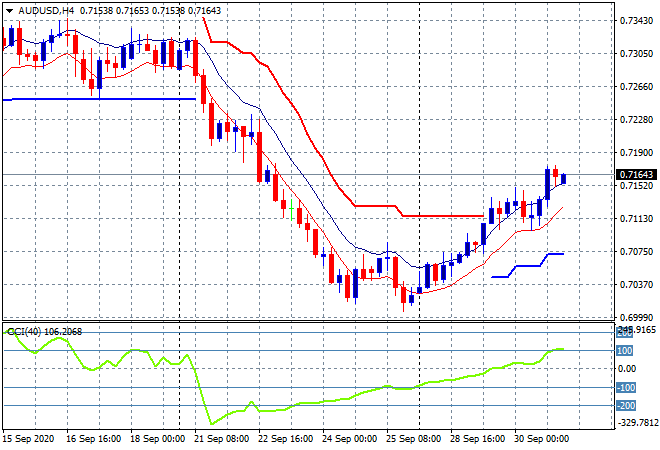Viewport: 660px width, 450px height.
Task: Click the CCI(40) indicator label
Action: (x=25, y=331)
